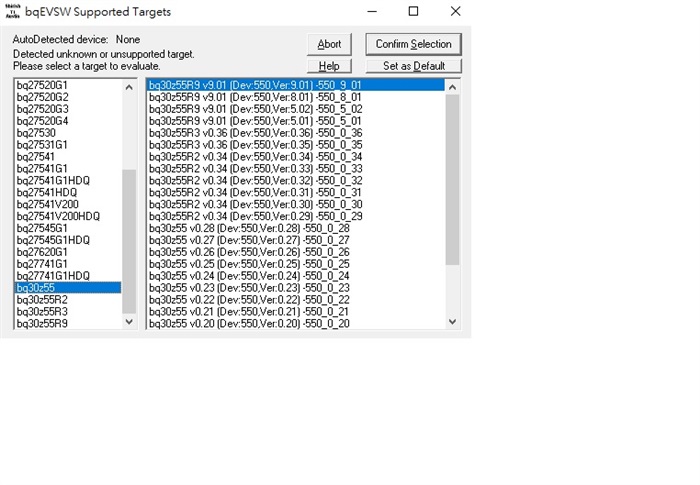Screen dimensions: 700x485
Task: Select the bq27541G1 device entry
Action: pyautogui.click(x=68, y=168)
